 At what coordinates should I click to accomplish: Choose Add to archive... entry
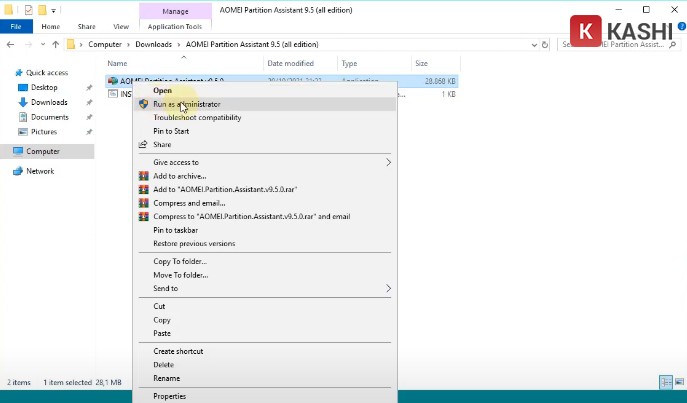point(265,176)
